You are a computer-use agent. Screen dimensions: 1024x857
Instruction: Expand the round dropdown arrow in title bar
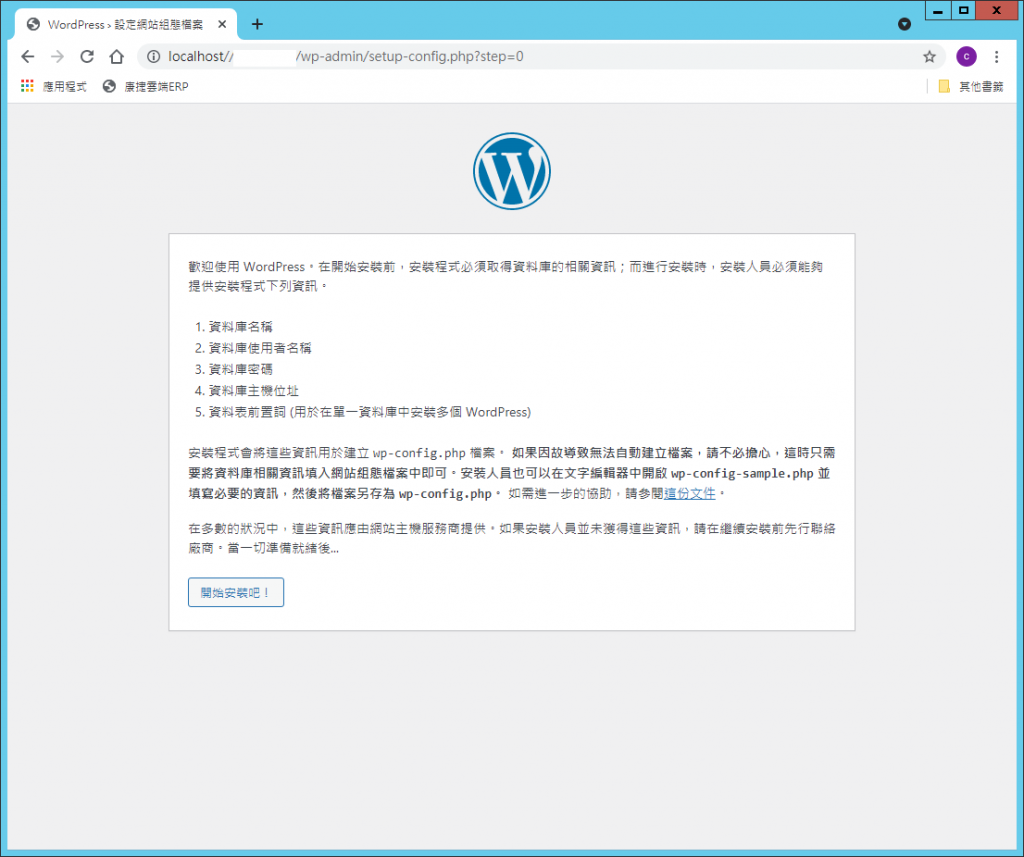[x=904, y=23]
